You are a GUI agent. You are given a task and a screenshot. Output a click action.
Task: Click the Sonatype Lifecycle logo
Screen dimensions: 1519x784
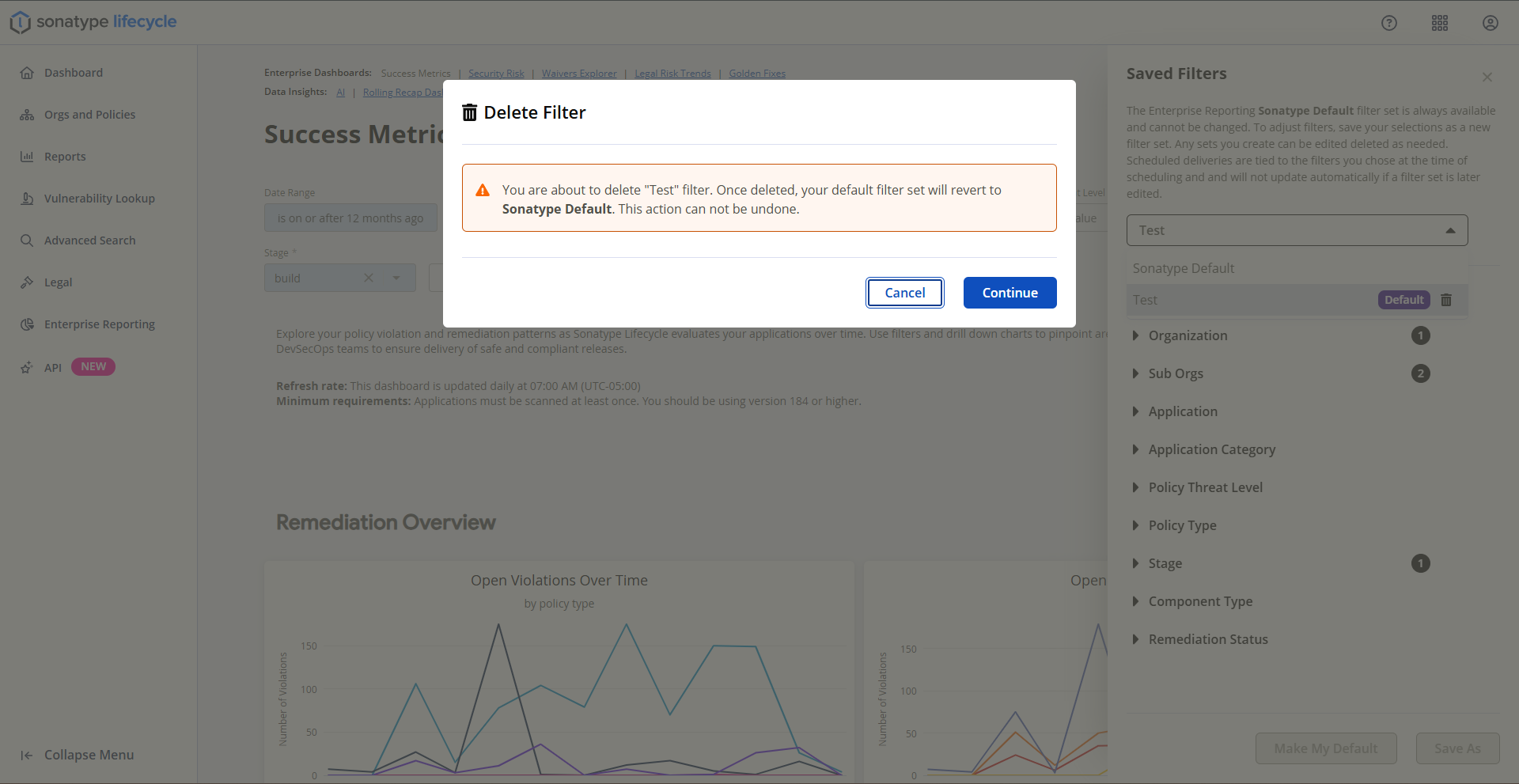click(x=93, y=22)
